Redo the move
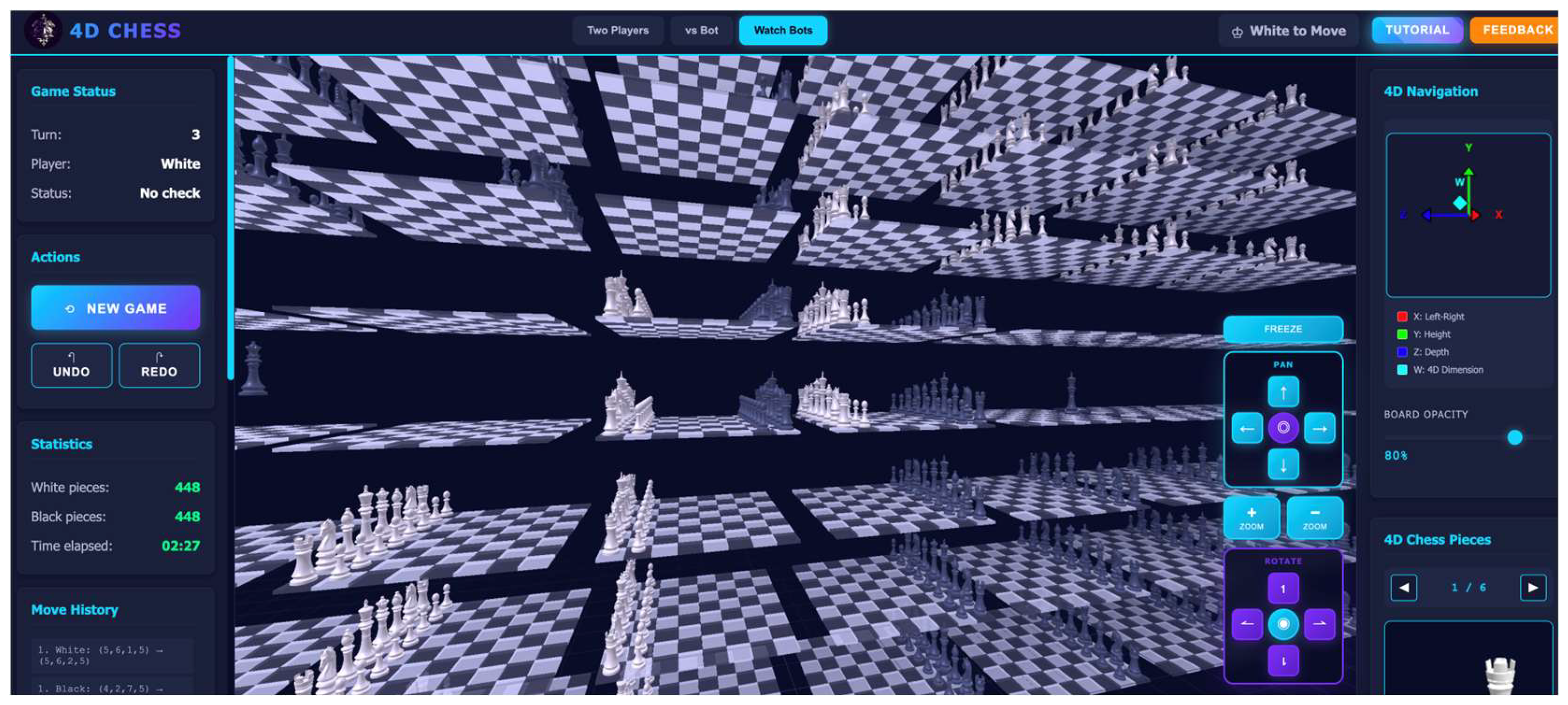1568x705 pixels. [x=160, y=366]
